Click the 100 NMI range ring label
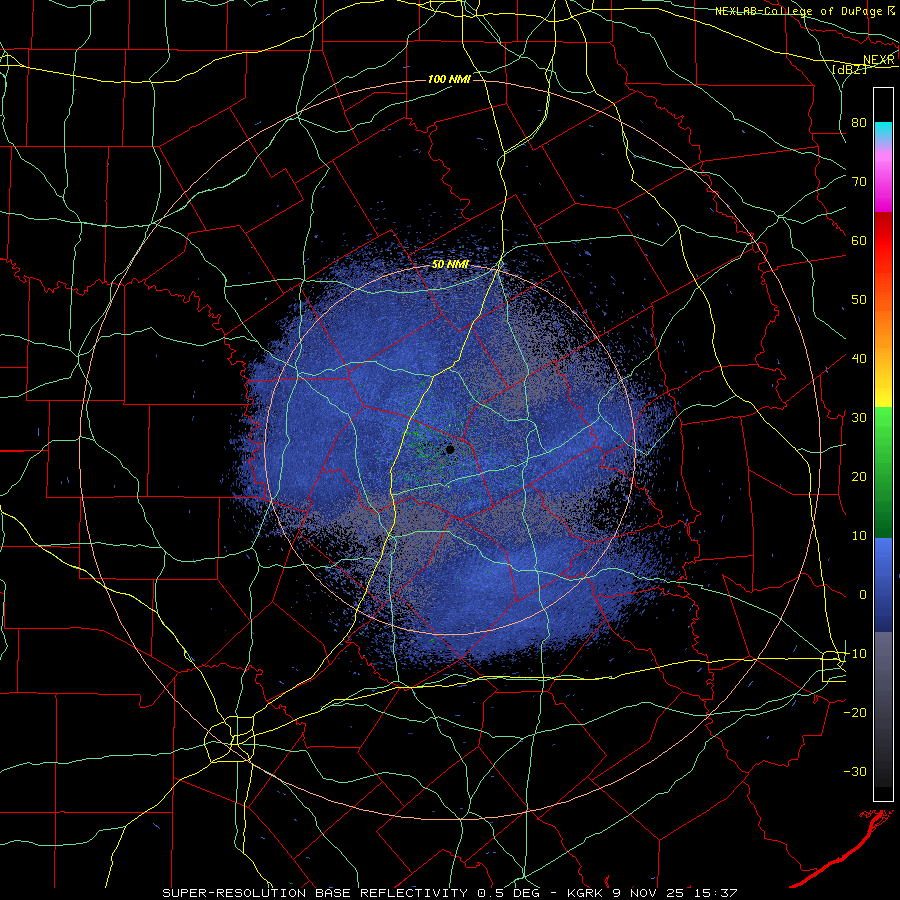The height and width of the screenshot is (900, 900). [x=449, y=79]
